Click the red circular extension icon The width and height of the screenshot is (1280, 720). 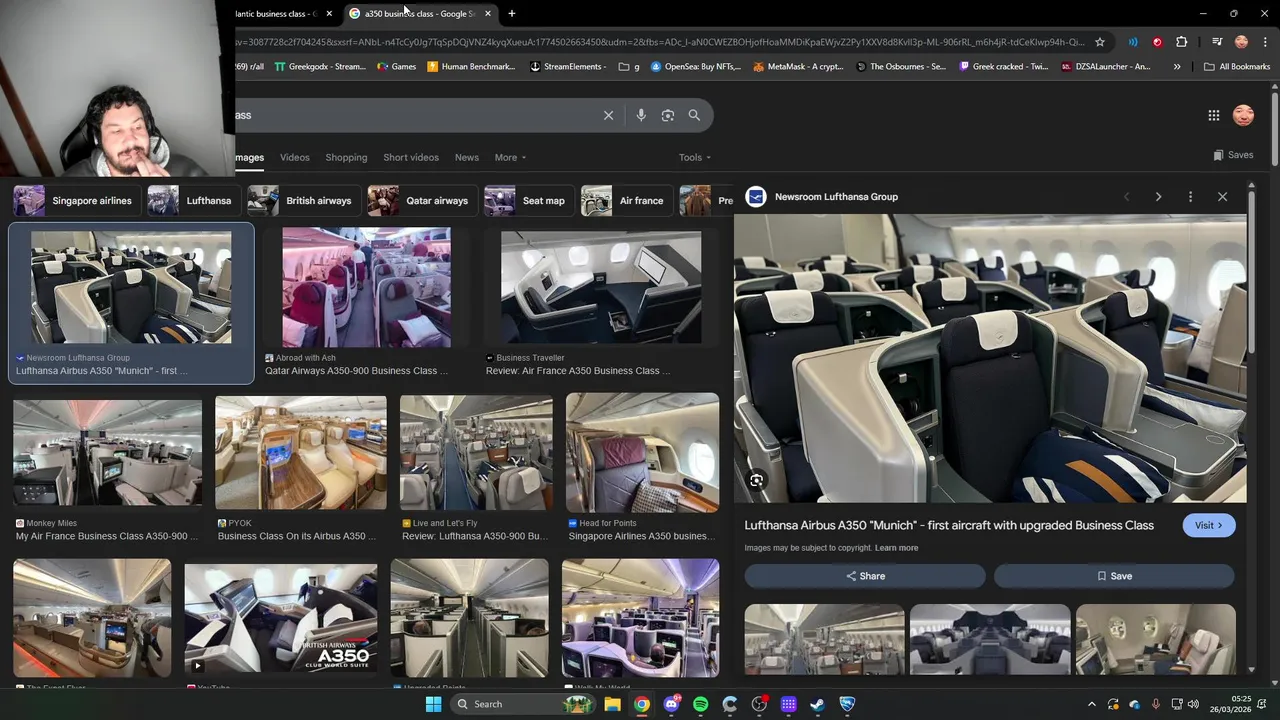pyautogui.click(x=1157, y=42)
